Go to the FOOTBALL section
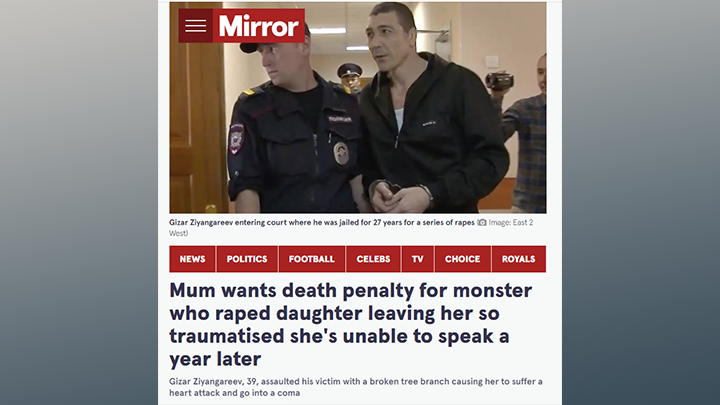 (312, 259)
